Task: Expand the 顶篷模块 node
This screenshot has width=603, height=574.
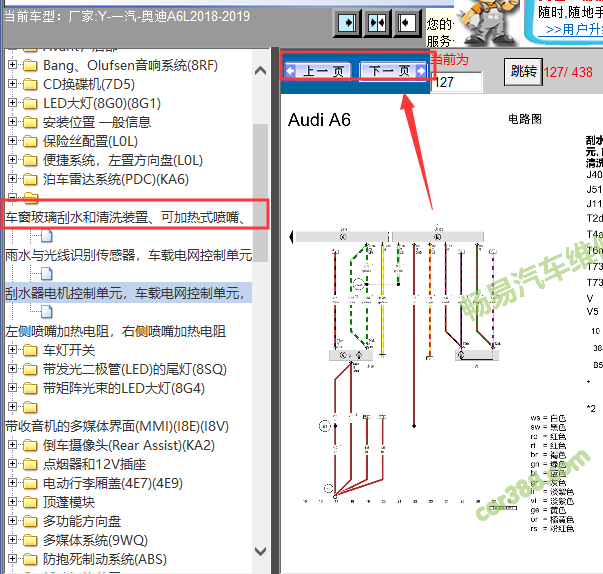Action: click(x=12, y=502)
